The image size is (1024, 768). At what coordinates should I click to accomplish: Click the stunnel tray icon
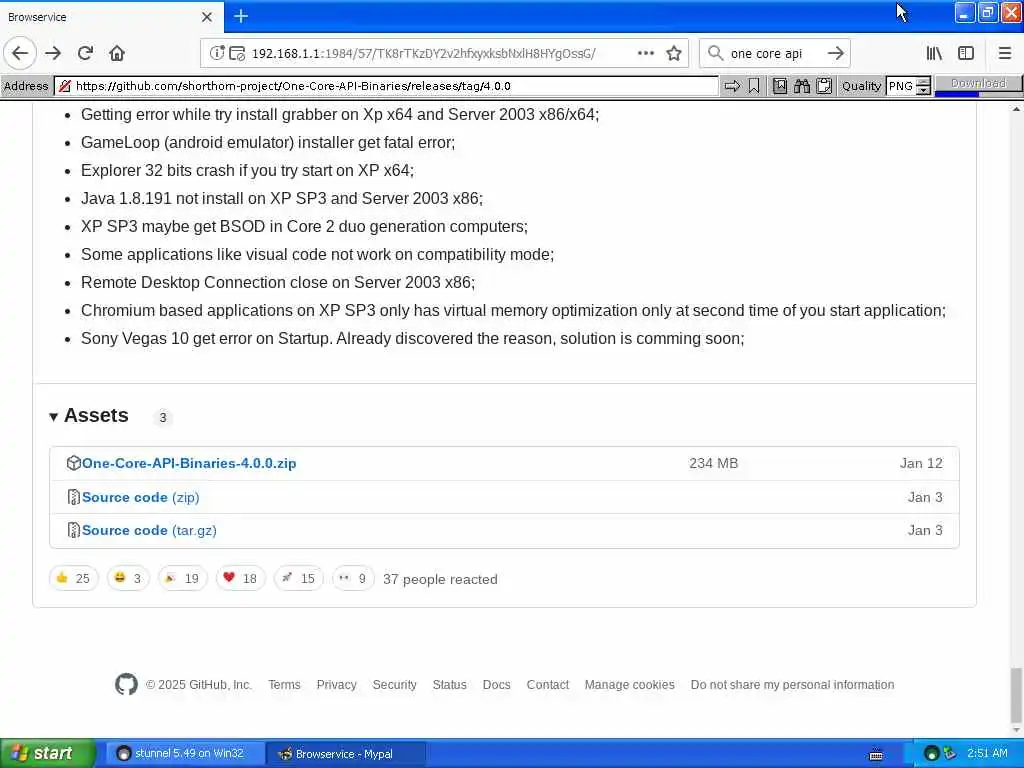coord(932,754)
